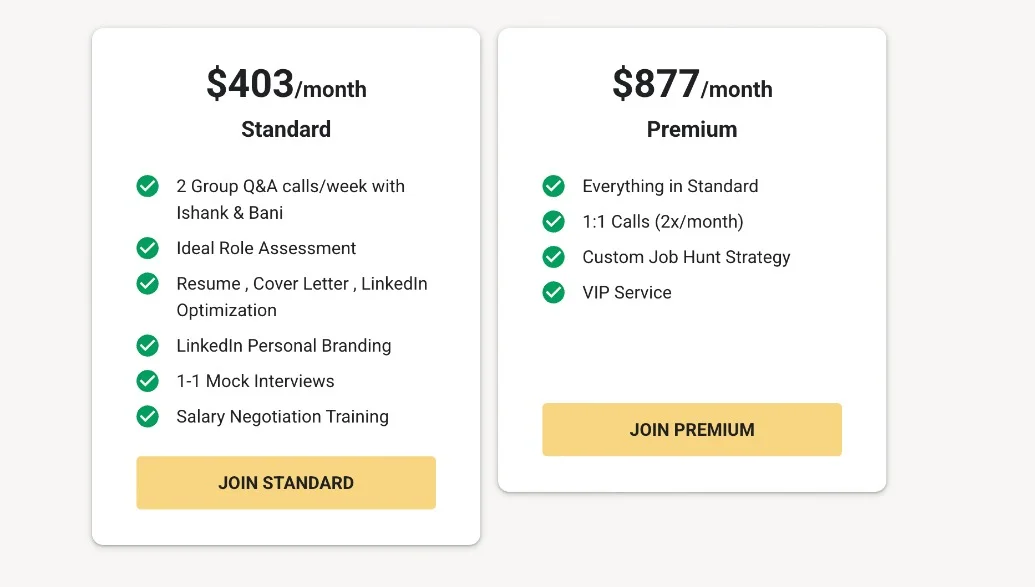
Task: Click the Salary Negotiation Training text
Action: 282,417
